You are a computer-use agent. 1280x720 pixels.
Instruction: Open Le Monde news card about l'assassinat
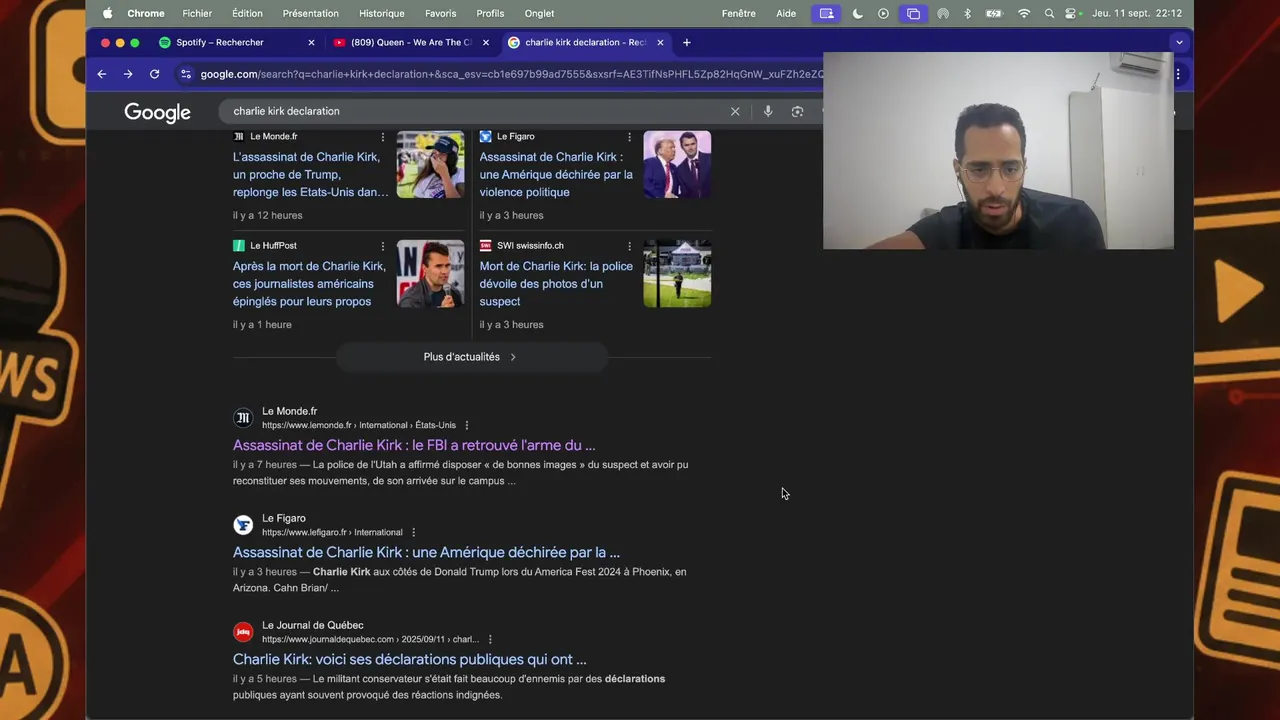[311, 174]
